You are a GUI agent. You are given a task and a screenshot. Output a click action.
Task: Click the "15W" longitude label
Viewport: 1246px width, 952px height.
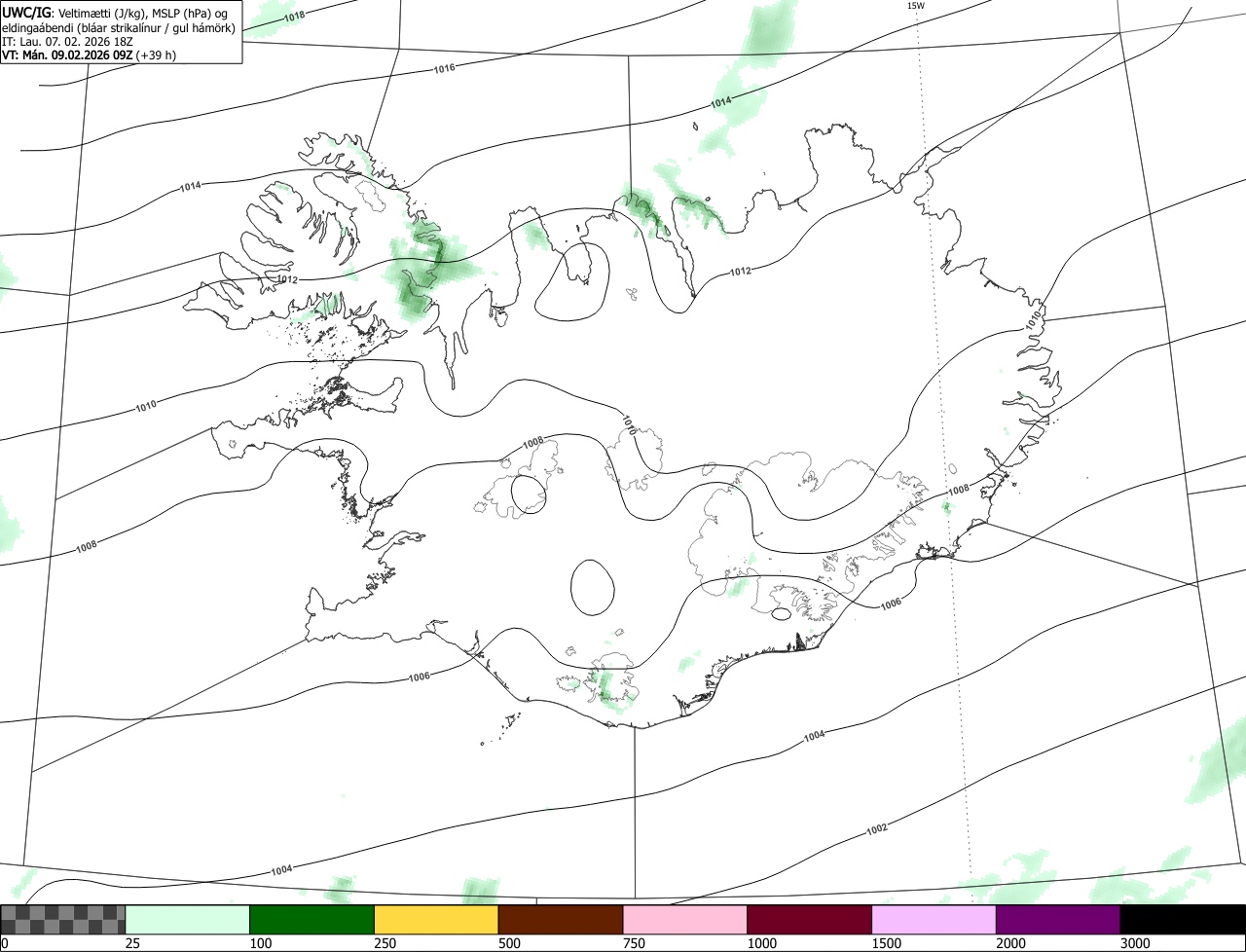coord(916,6)
